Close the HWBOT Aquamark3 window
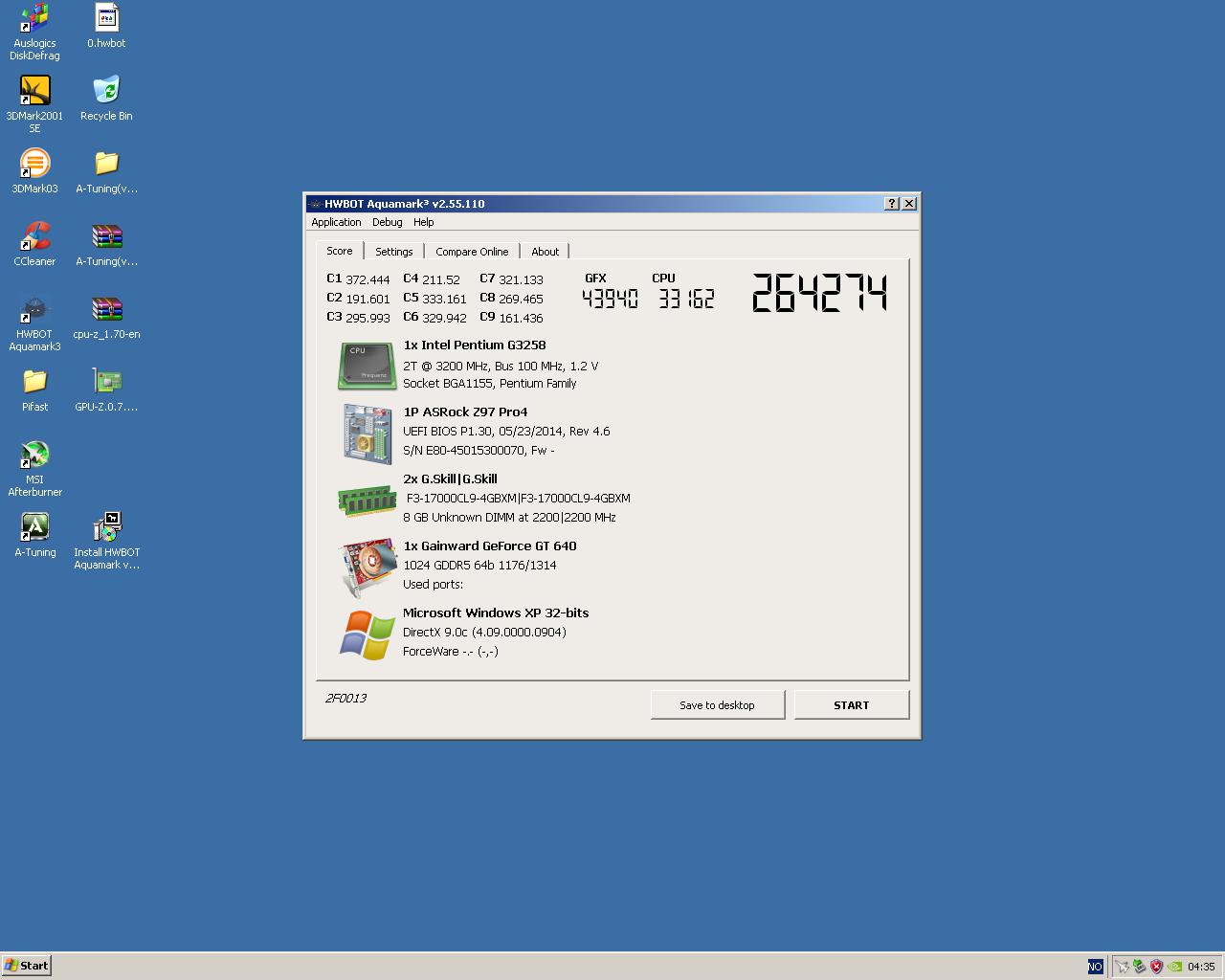 [x=909, y=204]
